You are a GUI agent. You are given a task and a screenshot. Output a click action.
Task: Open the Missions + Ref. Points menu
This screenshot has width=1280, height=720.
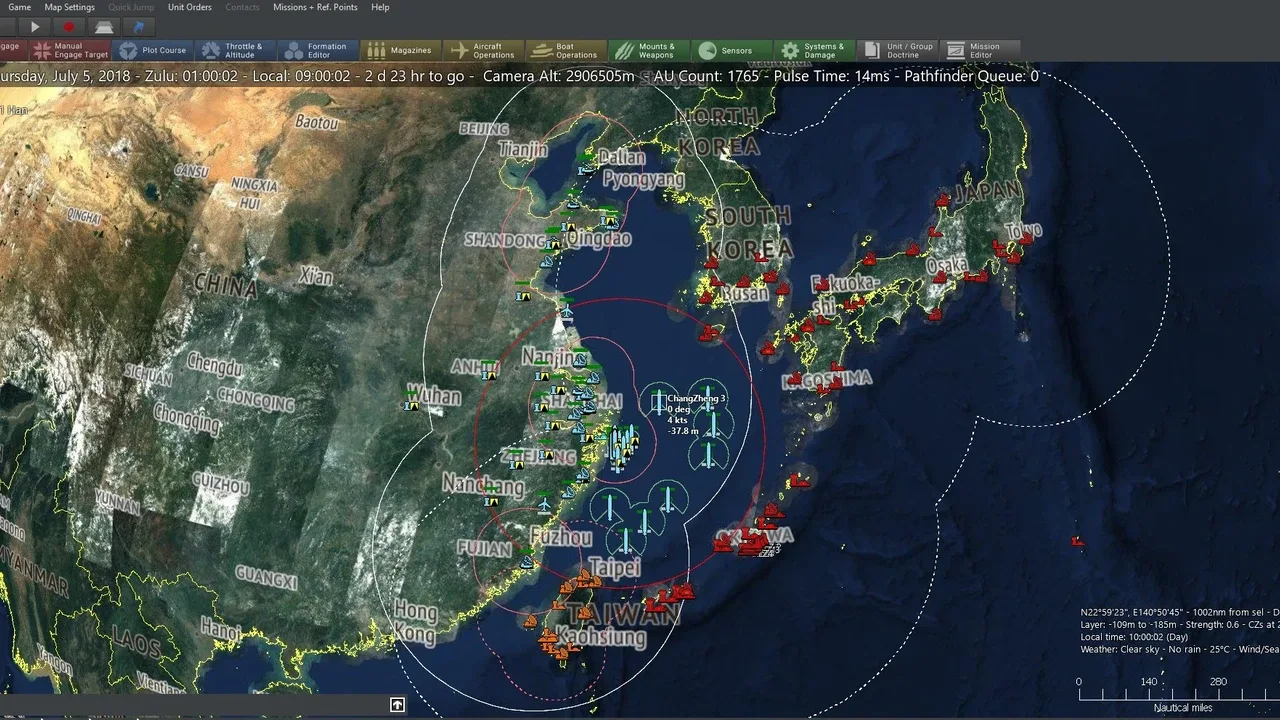tap(315, 7)
